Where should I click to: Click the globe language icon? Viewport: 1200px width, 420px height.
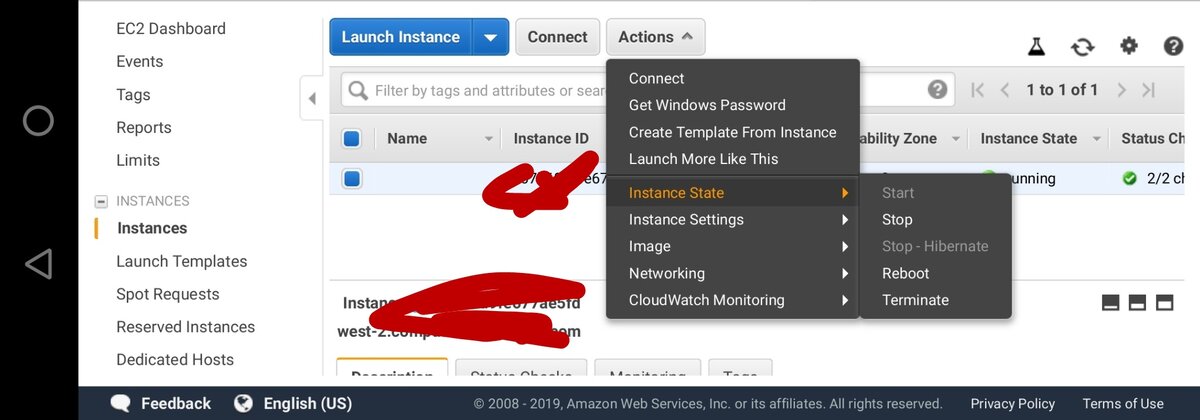(243, 404)
